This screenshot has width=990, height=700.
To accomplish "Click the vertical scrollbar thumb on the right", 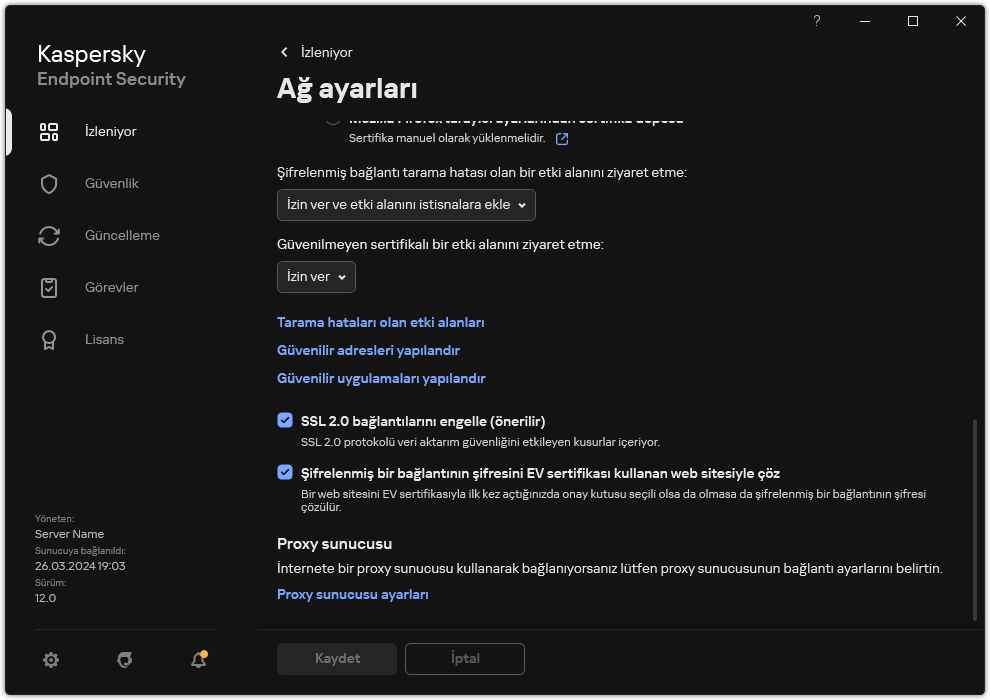I will click(975, 520).
